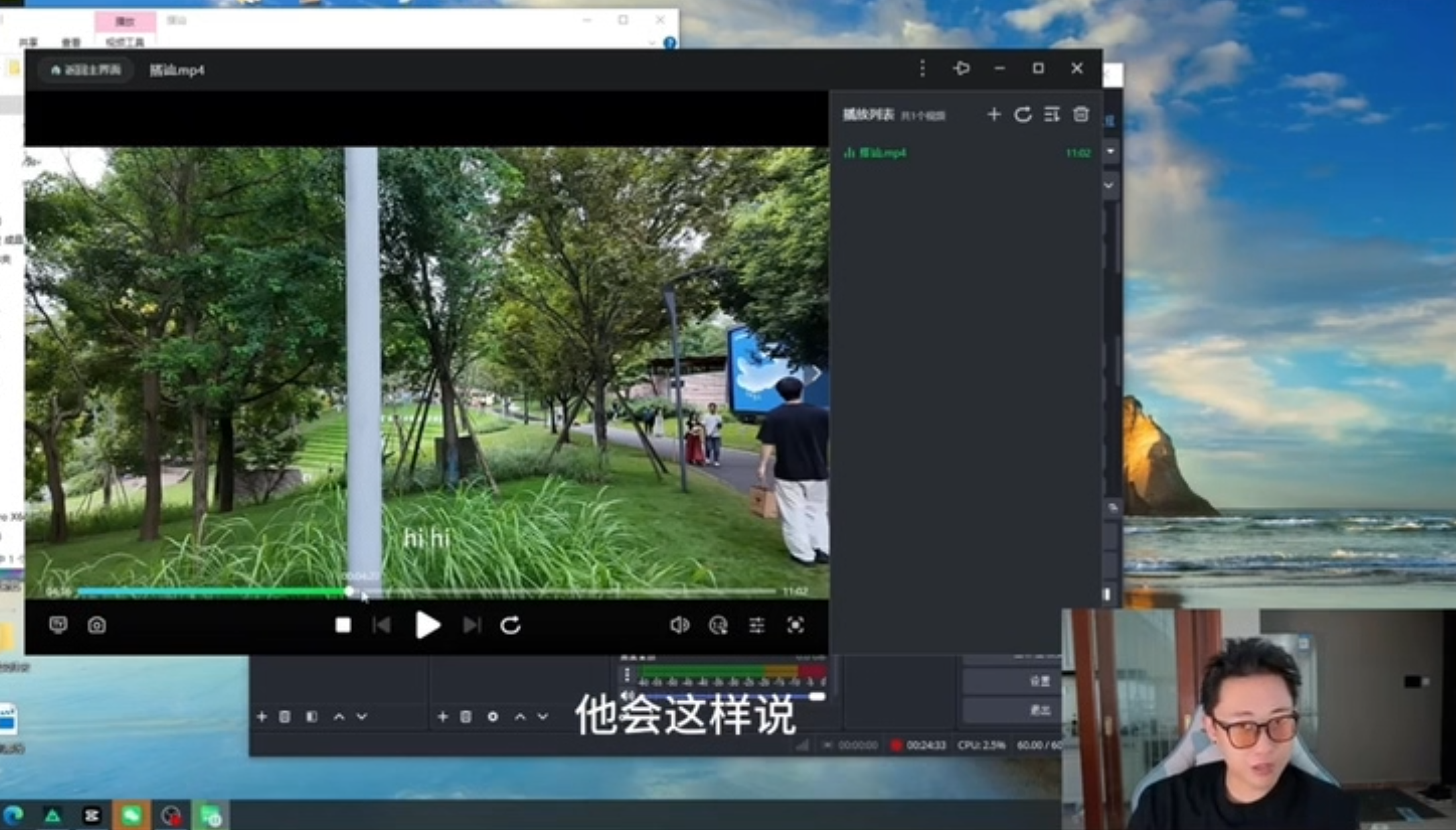The image size is (1456, 830).
Task: Click the loop/replay icon
Action: pos(510,625)
